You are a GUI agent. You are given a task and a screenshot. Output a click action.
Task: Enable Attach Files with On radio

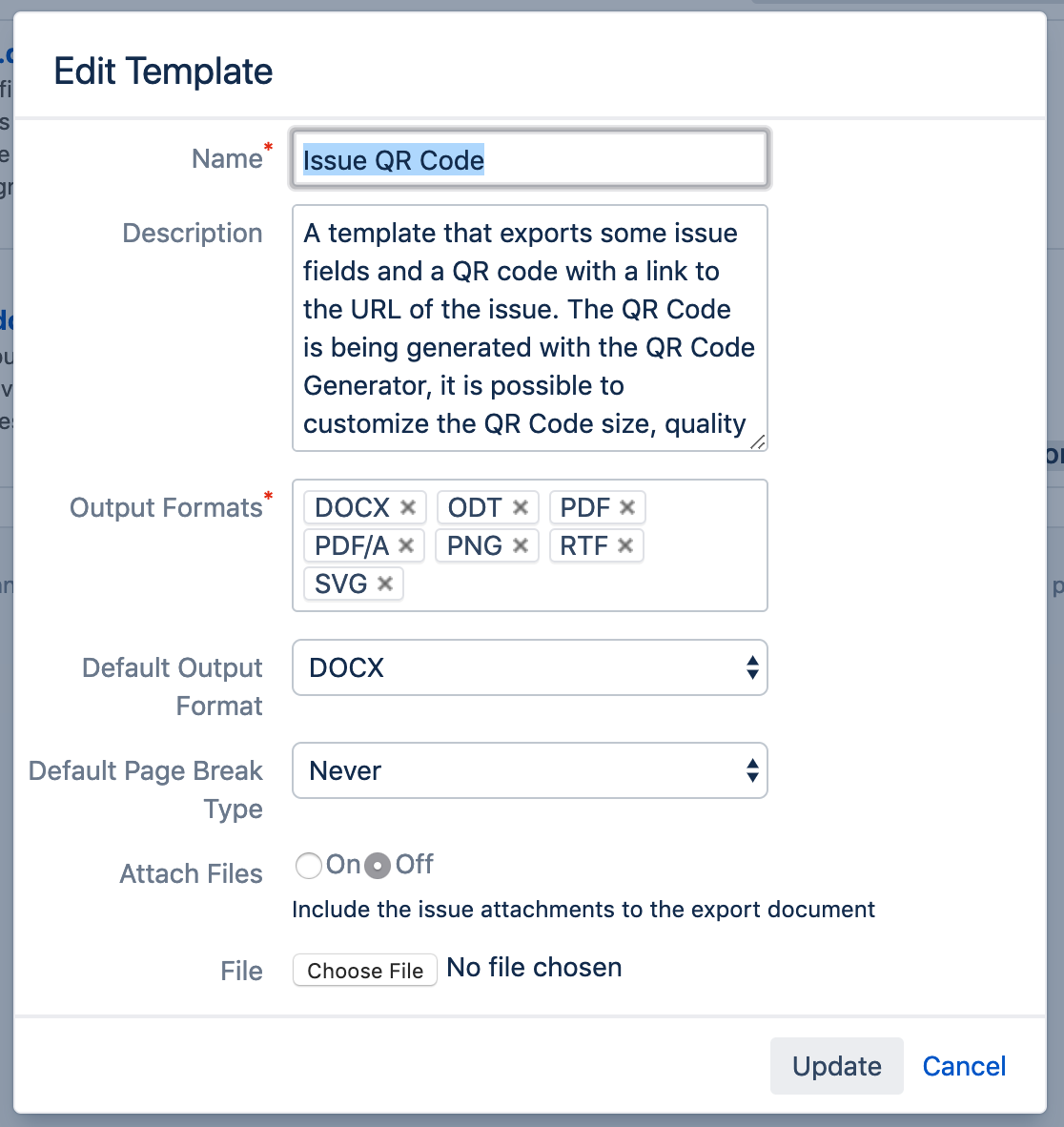point(309,866)
